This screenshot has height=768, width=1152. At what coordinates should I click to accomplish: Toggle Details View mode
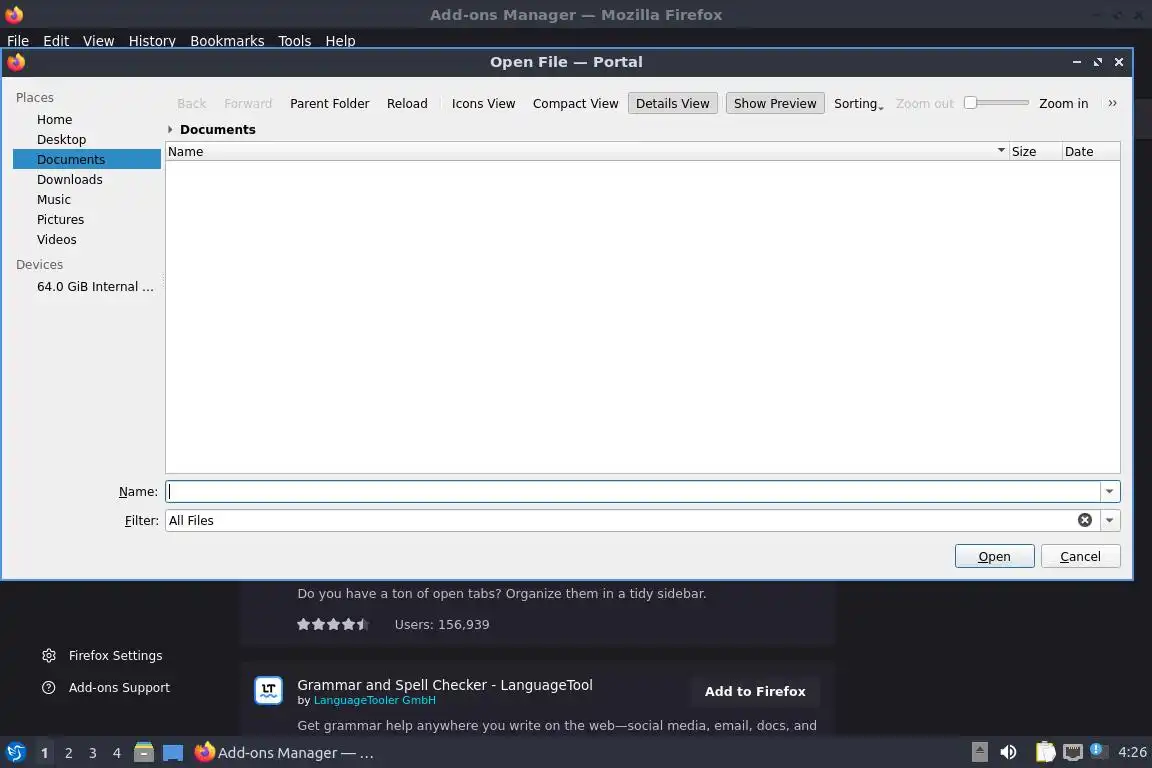pyautogui.click(x=672, y=104)
